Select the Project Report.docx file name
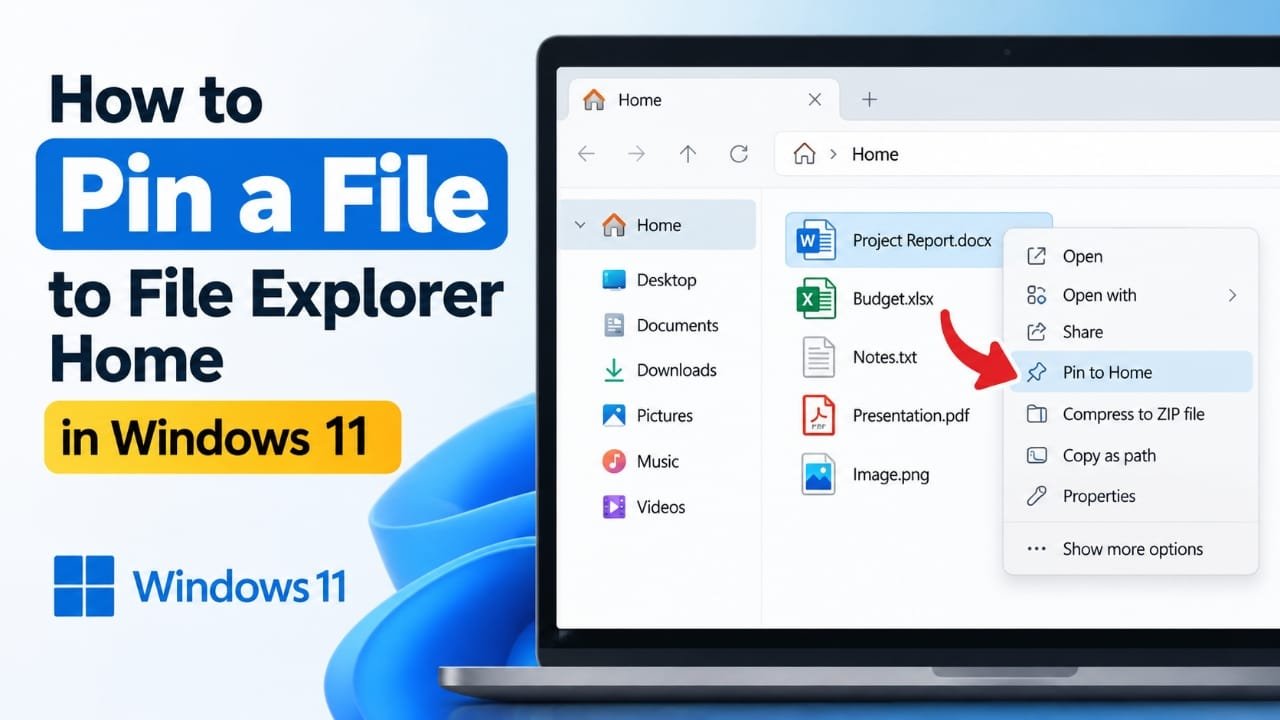This screenshot has width=1280, height=720. click(922, 240)
